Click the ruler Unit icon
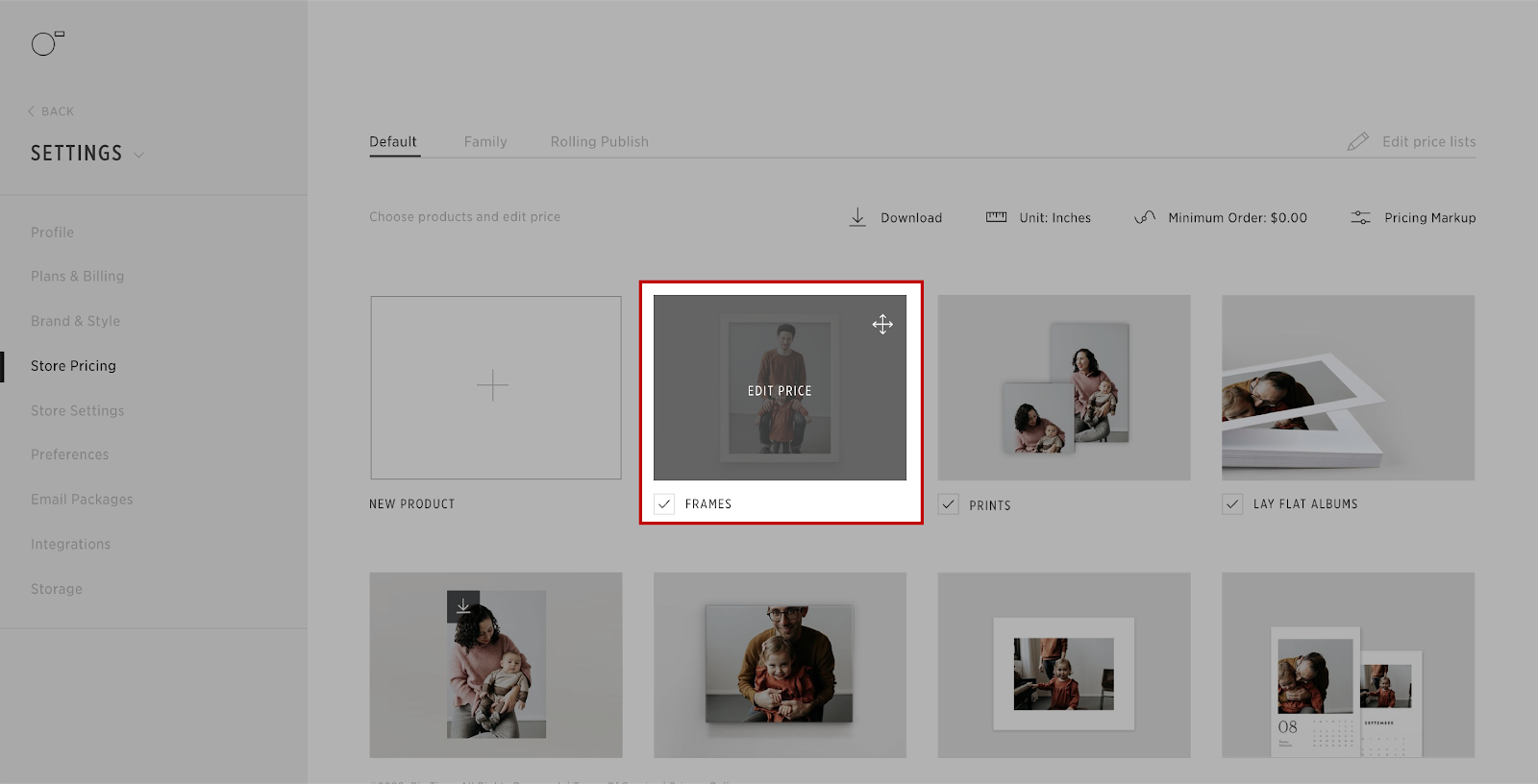1538x784 pixels. [x=996, y=217]
